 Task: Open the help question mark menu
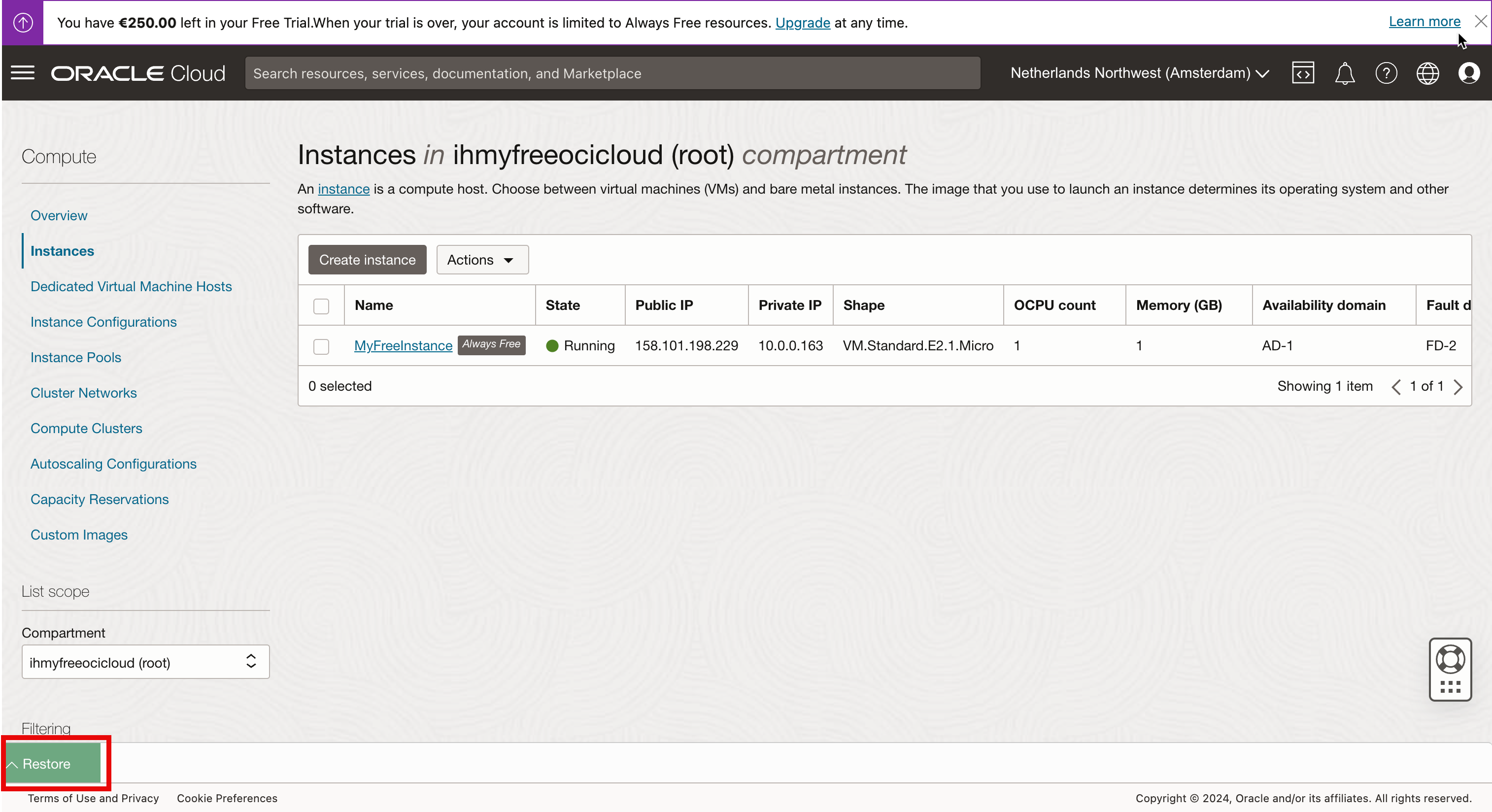pyautogui.click(x=1386, y=73)
